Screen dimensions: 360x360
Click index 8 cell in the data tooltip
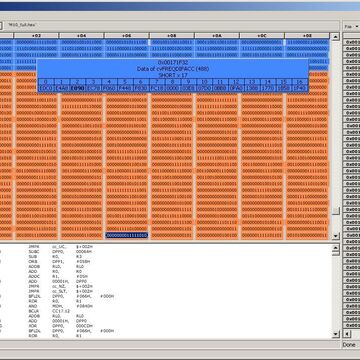pos(172,82)
